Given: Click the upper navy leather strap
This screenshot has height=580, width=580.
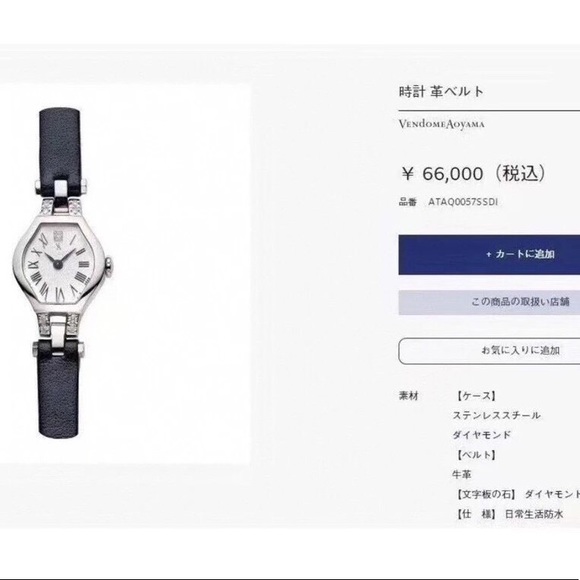Looking at the screenshot, I should 60,146.
